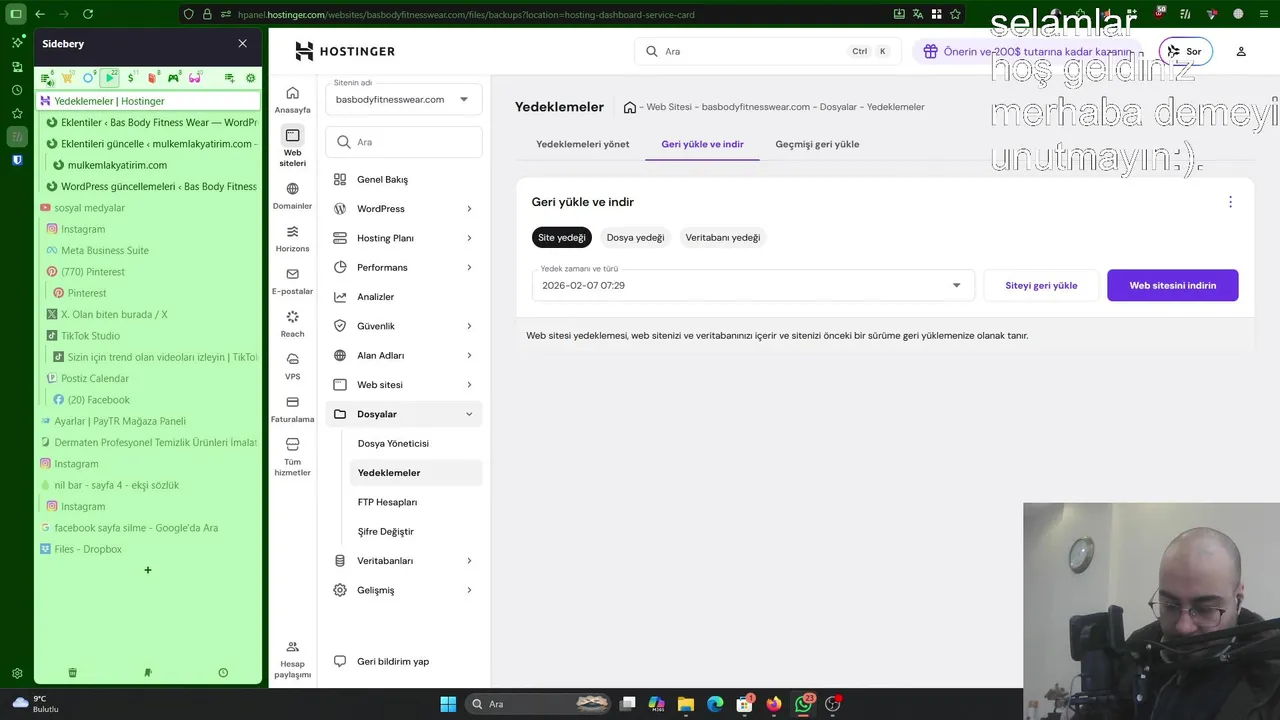The image size is (1280, 720).
Task: Open Horizons in left rail
Action: [292, 238]
